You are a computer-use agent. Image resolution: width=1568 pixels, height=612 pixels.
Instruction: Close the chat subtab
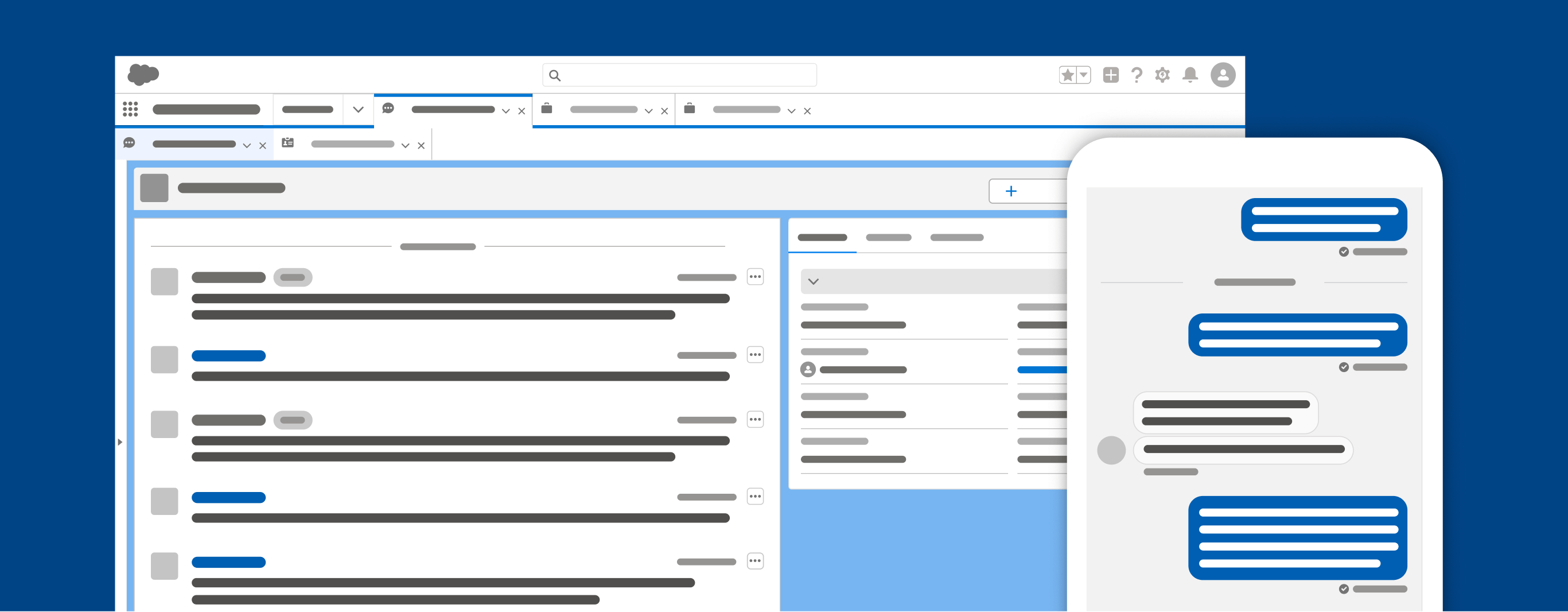pos(262,146)
